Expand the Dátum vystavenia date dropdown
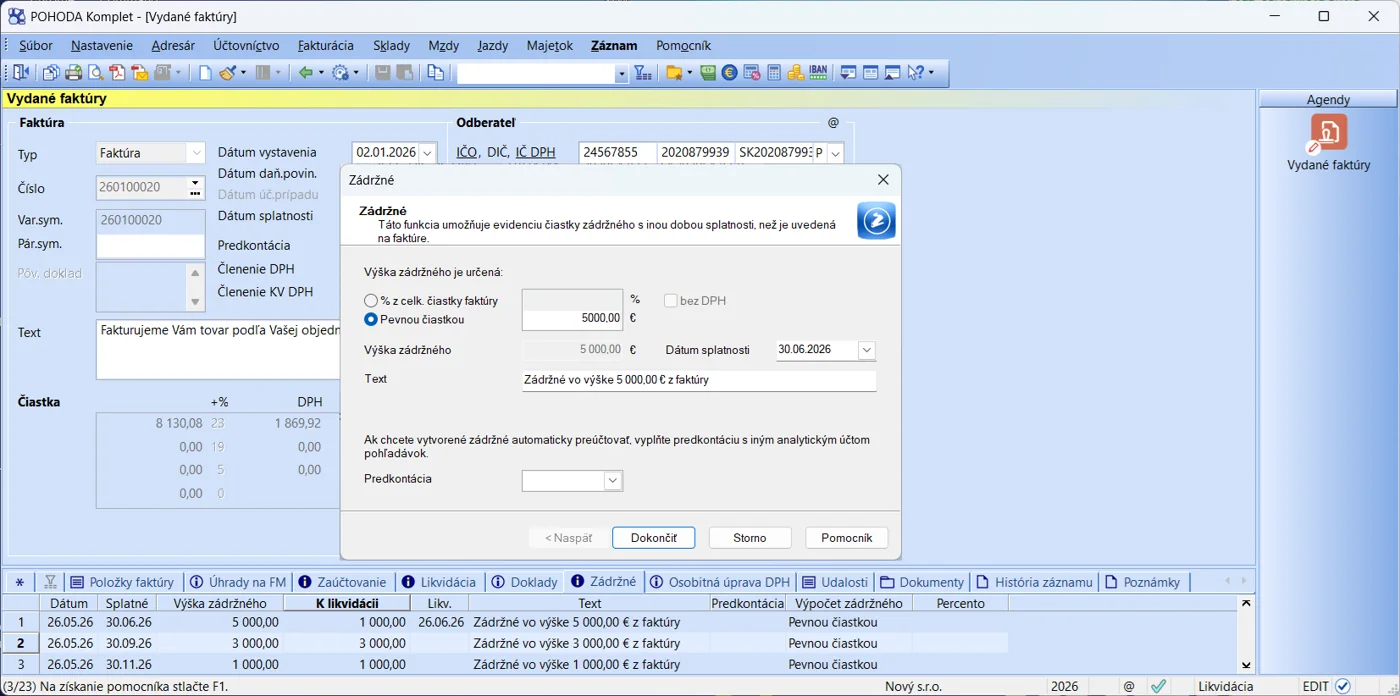This screenshot has width=1400, height=696. (x=428, y=153)
